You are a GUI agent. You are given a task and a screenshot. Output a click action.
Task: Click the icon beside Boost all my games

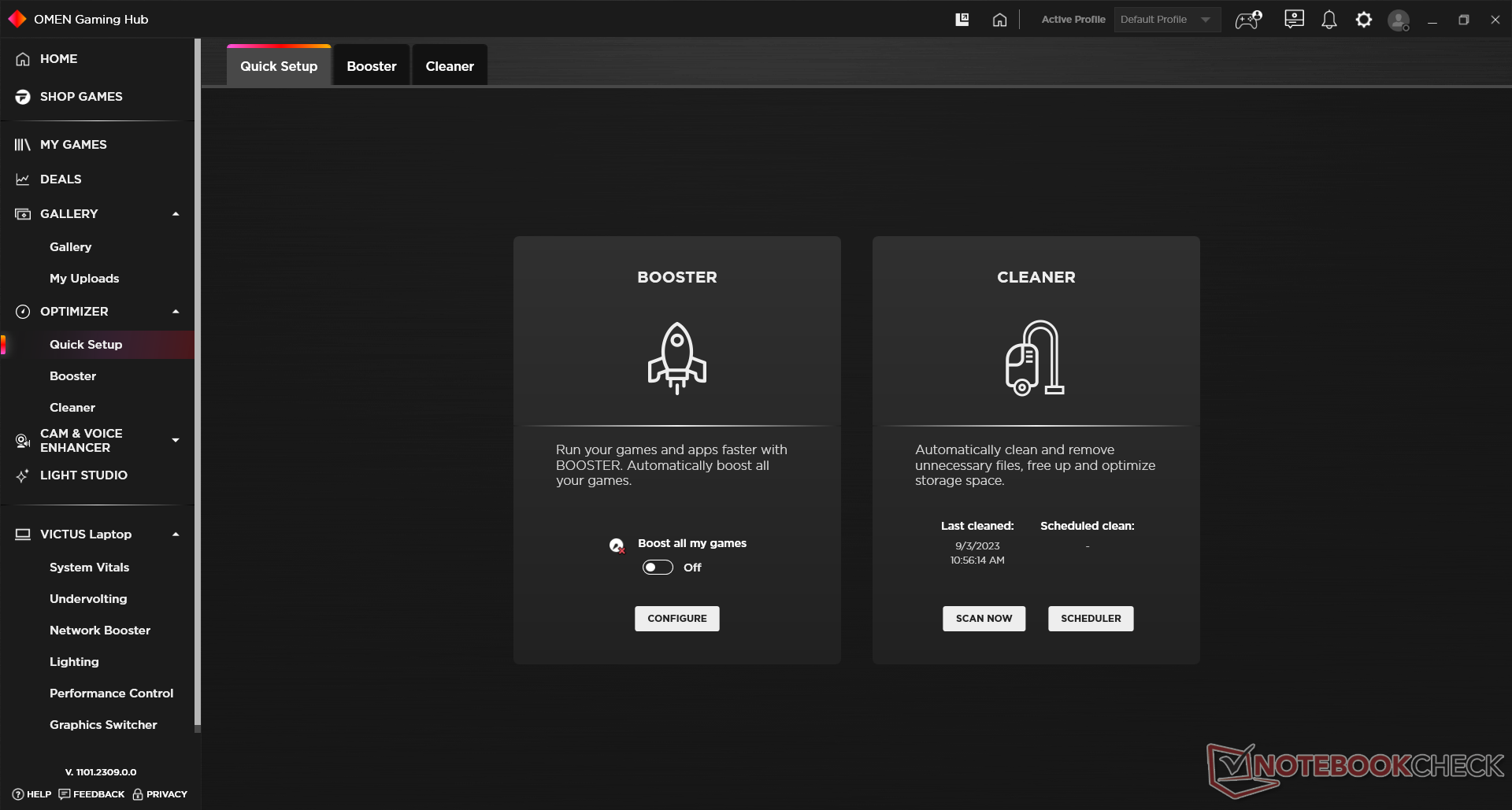point(617,546)
